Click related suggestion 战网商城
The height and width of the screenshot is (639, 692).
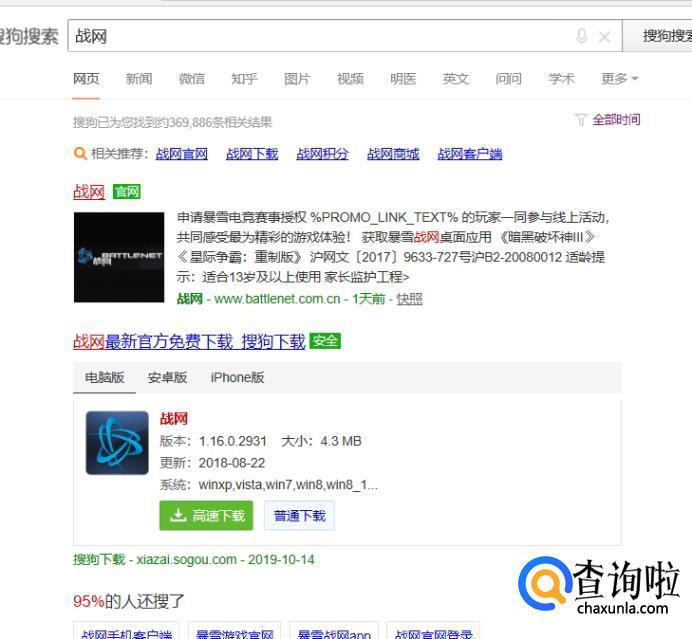[x=393, y=154]
